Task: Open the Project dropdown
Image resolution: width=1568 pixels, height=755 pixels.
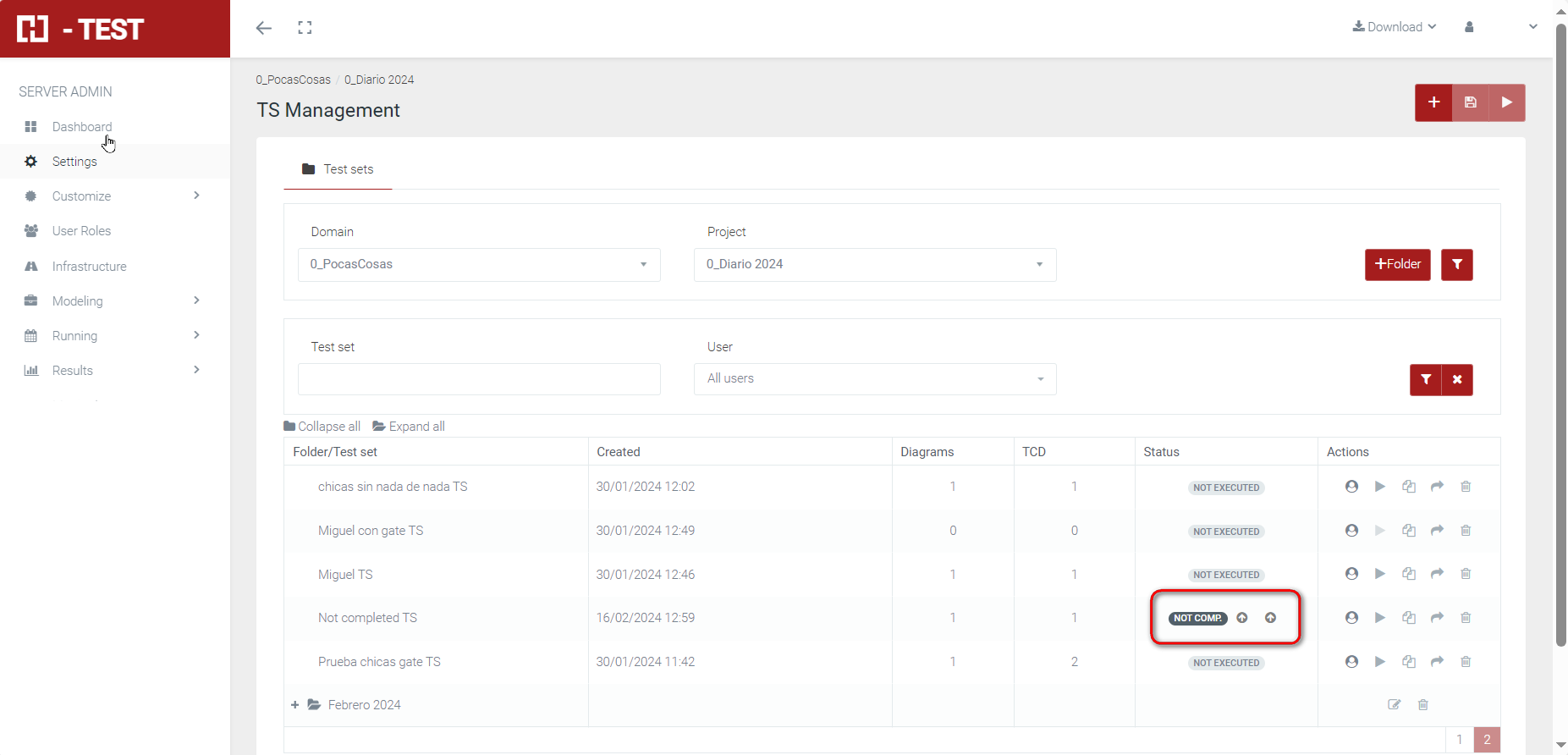Action: (x=875, y=265)
